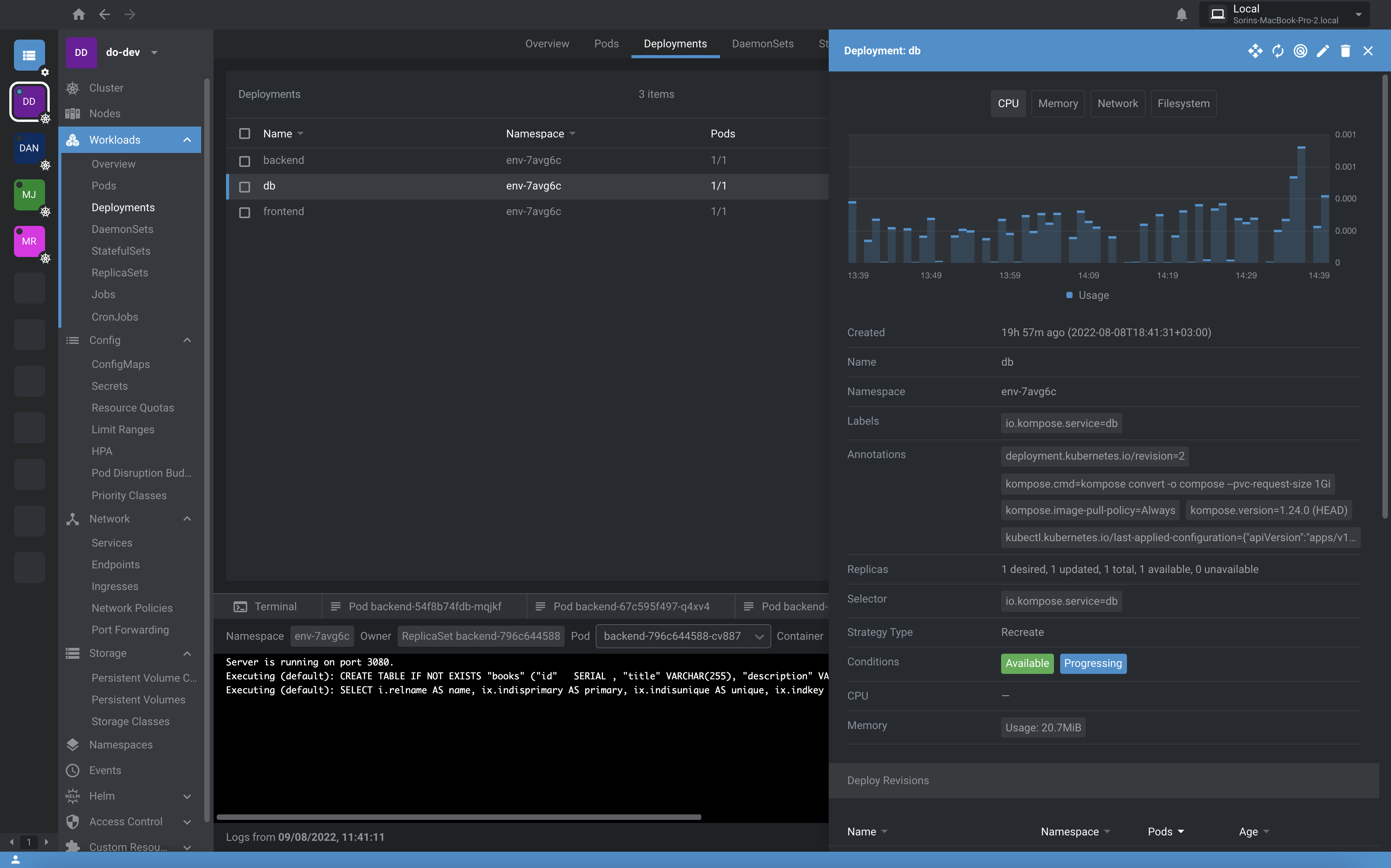Open the catalog icon in left hotbar

[x=29, y=55]
